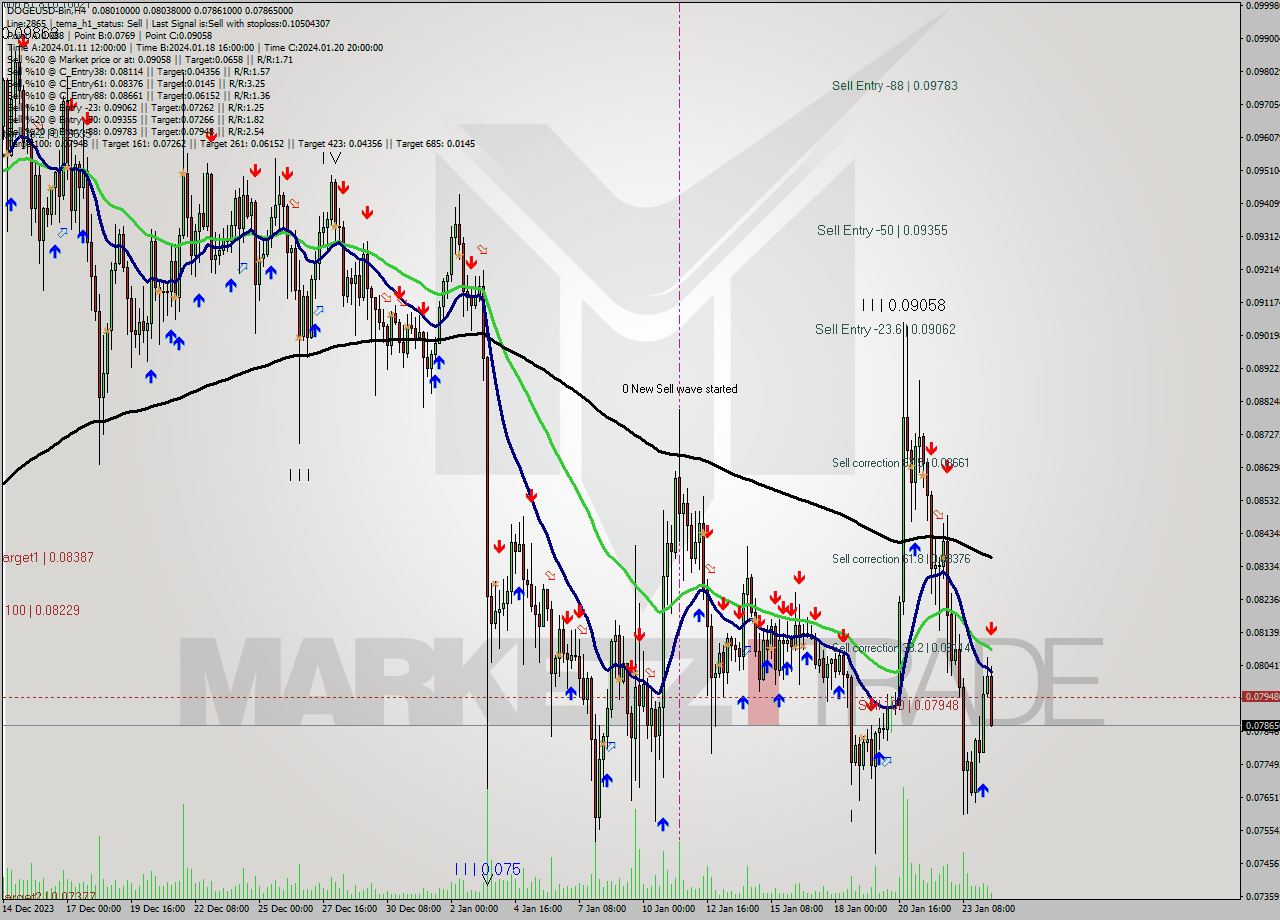Click the '20 Jan 16:00' time axis label
The image size is (1280, 920).
pyautogui.click(x=924, y=909)
